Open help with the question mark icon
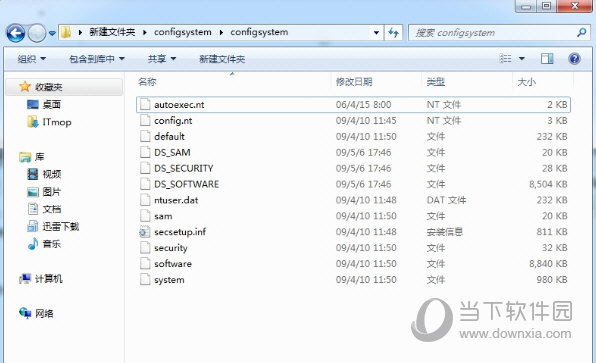The image size is (596, 363). (x=574, y=59)
